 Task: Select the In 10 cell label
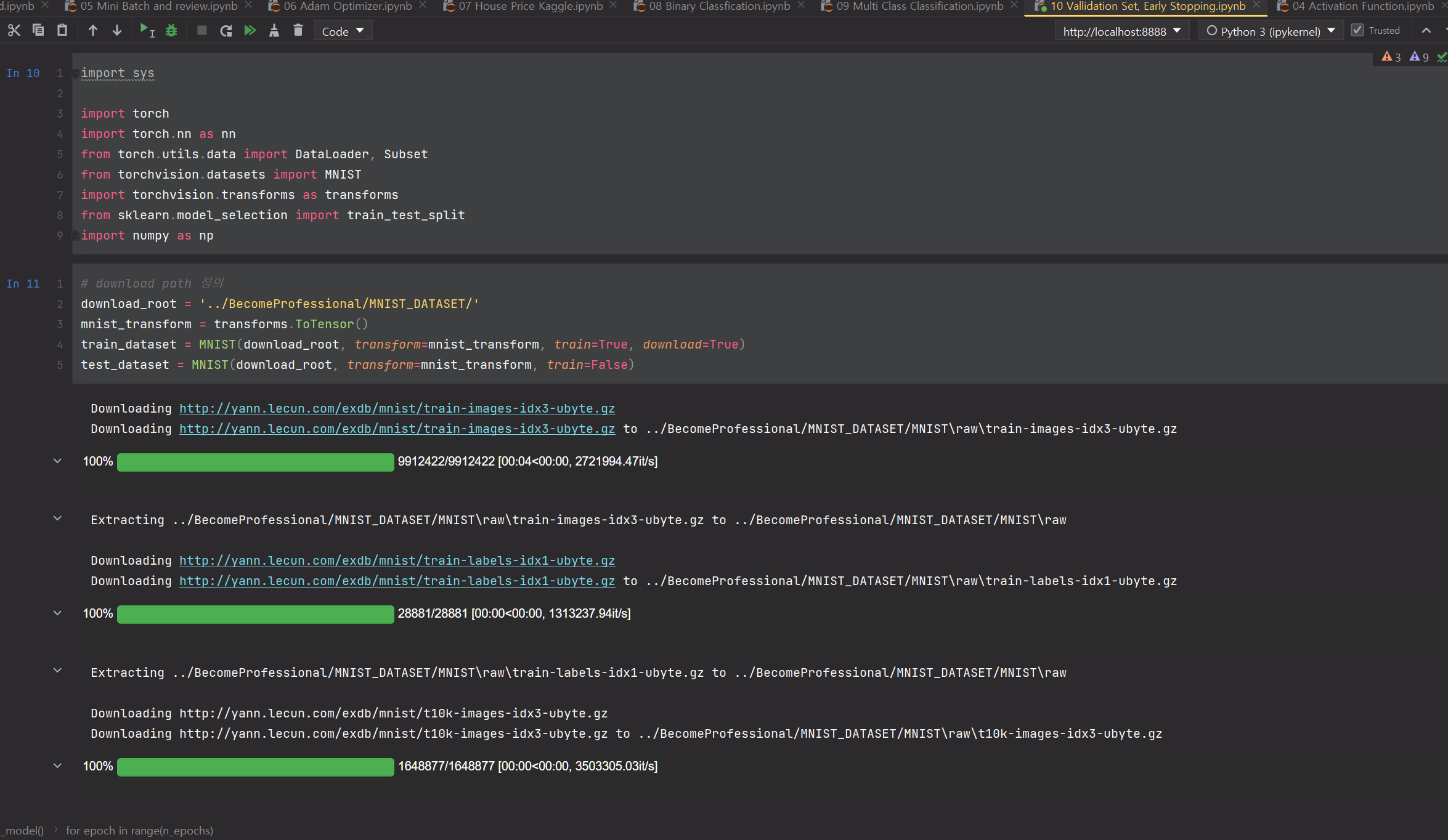(23, 73)
